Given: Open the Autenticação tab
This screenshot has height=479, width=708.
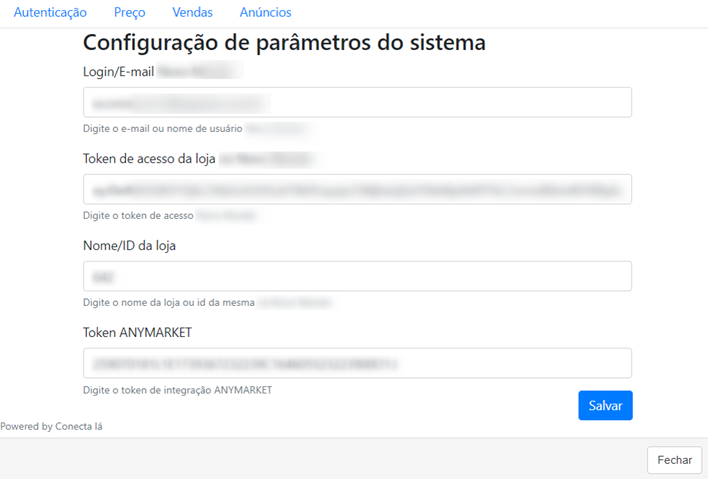Looking at the screenshot, I should click(x=50, y=13).
